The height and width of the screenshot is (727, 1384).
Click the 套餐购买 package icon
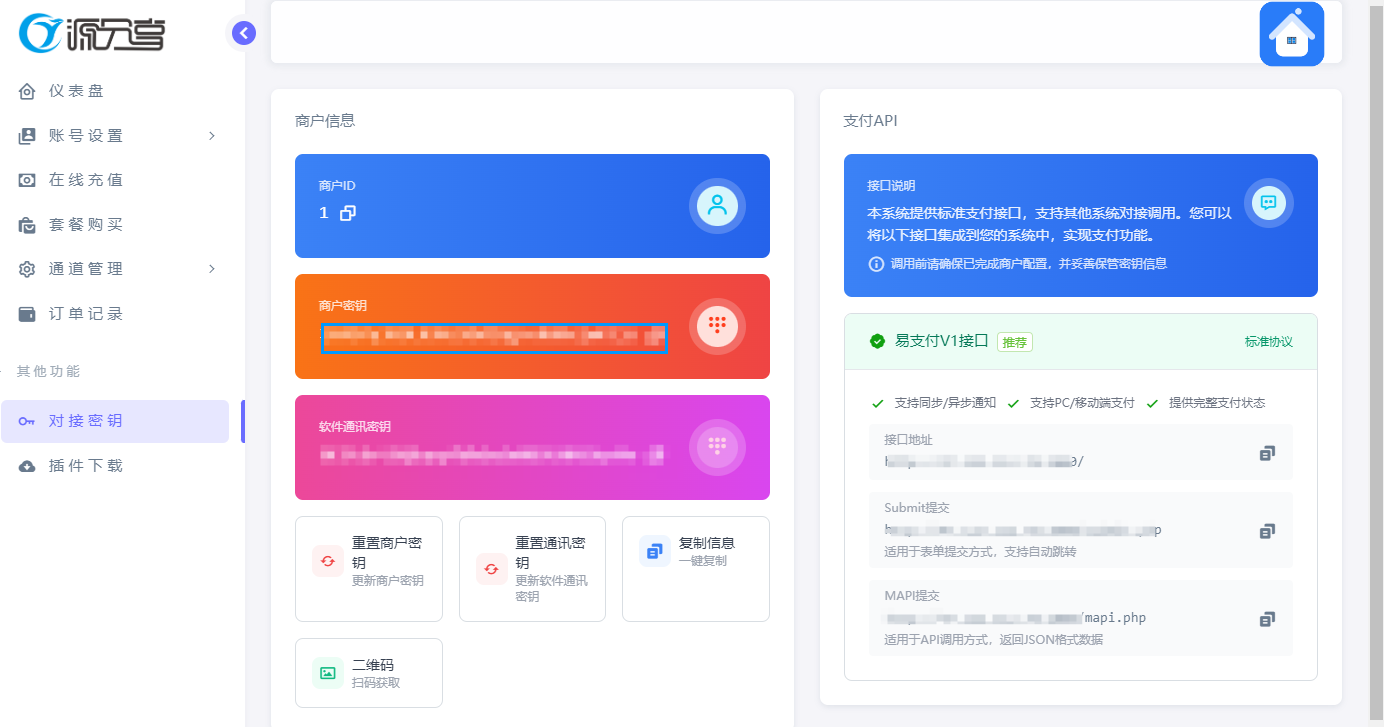click(28, 225)
